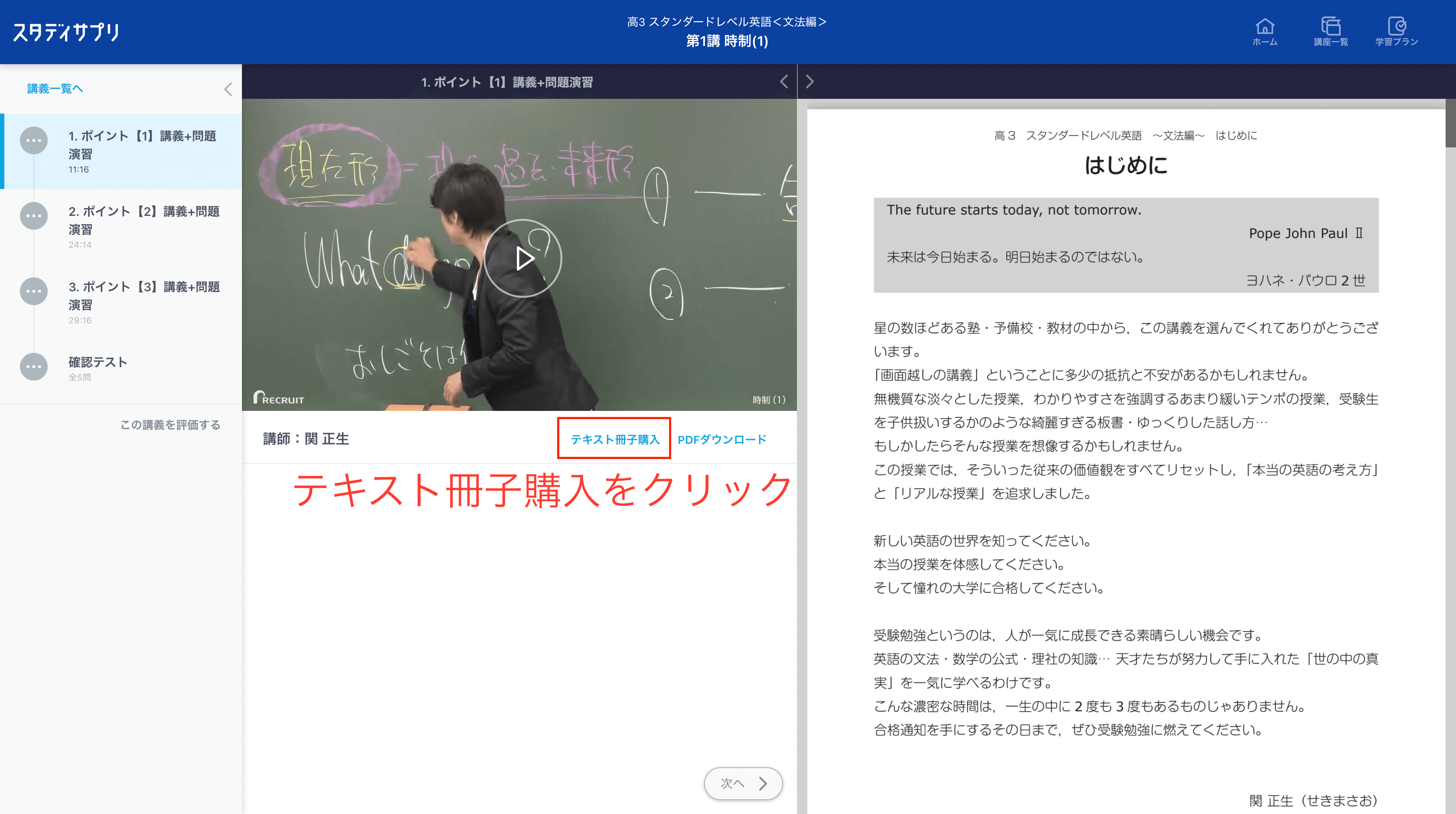The width and height of the screenshot is (1456, 814).
Task: Click the course title 高3 スタンダードレベル英語＜文法編＞
Action: coord(727,22)
